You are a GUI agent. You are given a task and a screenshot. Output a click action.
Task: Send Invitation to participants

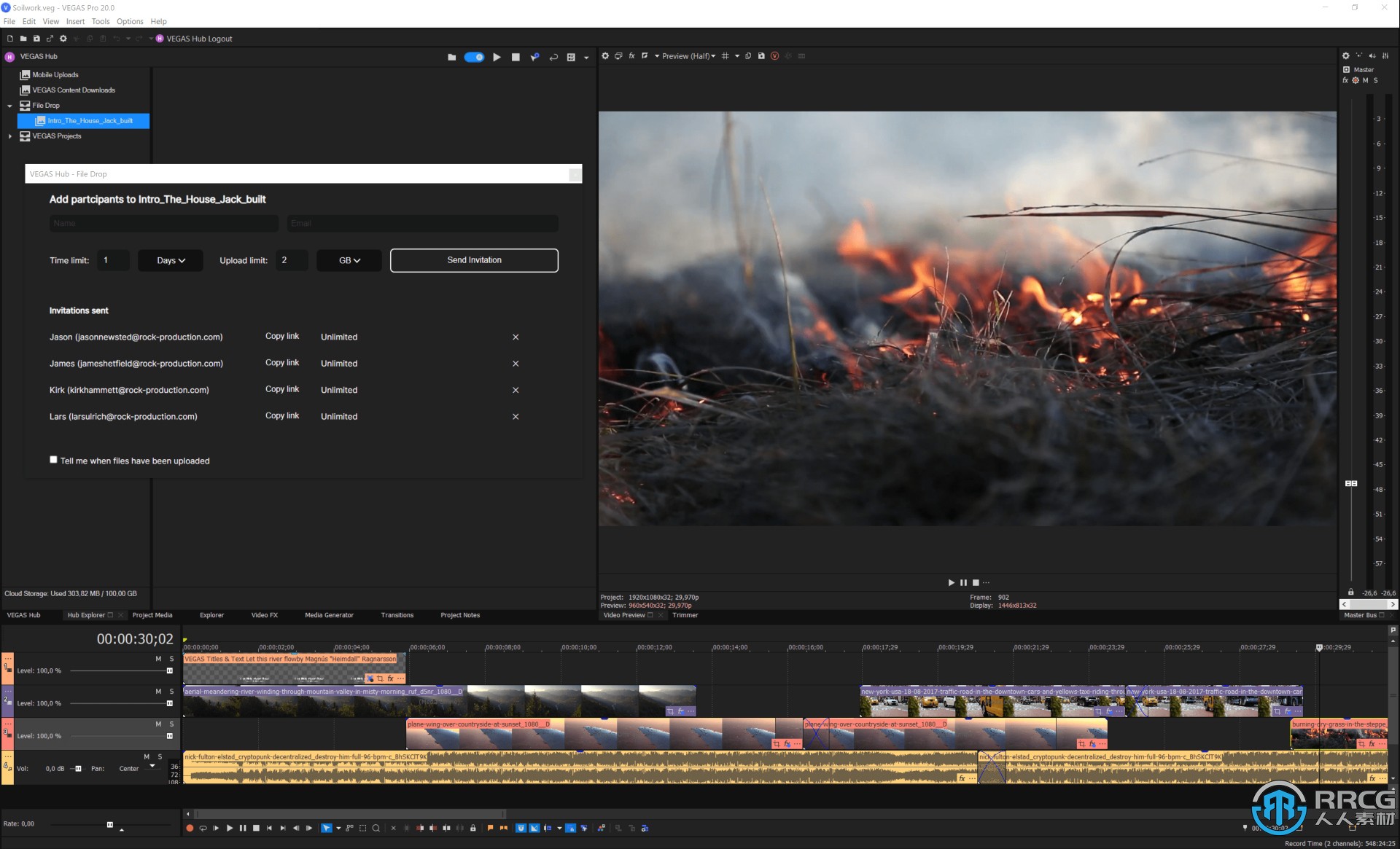[474, 260]
